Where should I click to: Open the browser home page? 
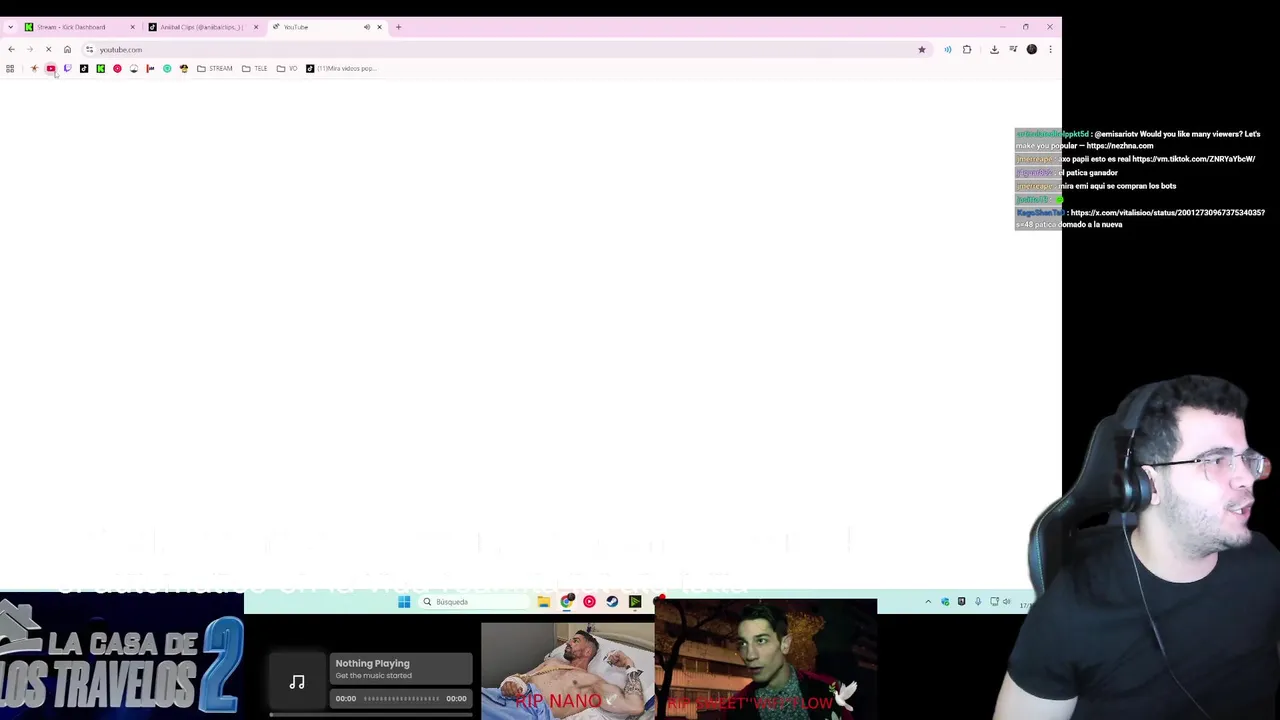tap(67, 49)
